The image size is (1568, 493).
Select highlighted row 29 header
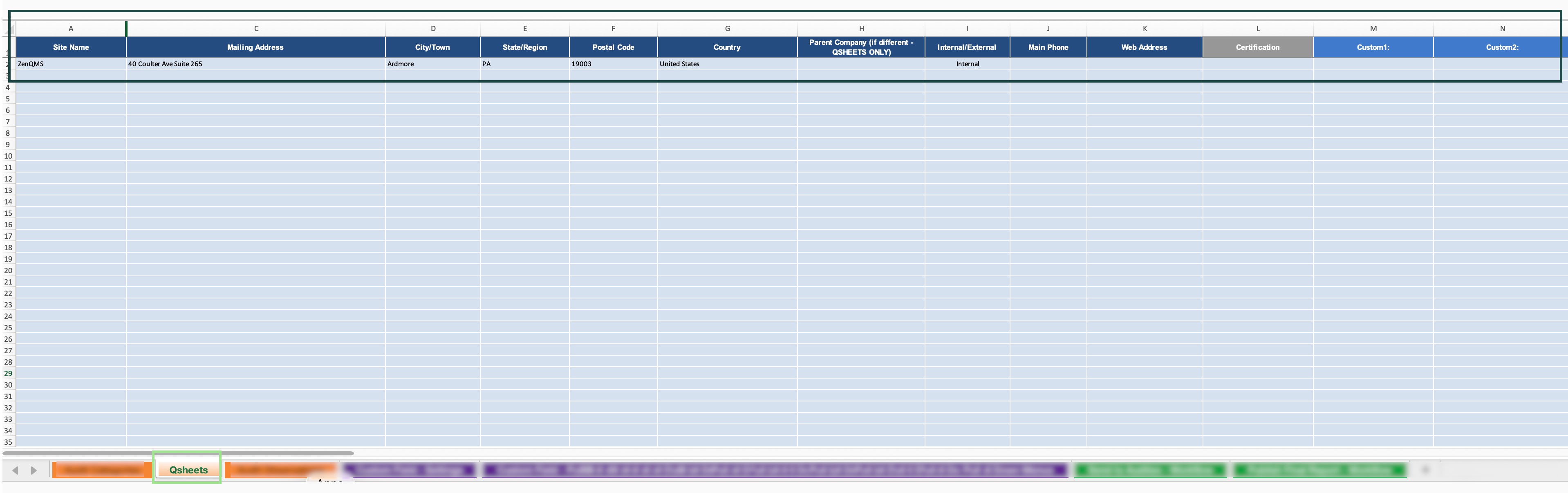pyautogui.click(x=8, y=373)
